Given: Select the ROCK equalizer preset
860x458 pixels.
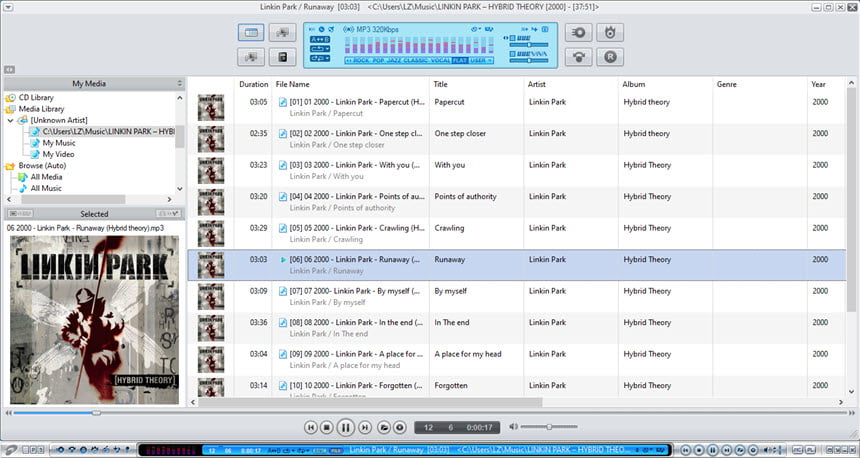Looking at the screenshot, I should click(x=360, y=60).
